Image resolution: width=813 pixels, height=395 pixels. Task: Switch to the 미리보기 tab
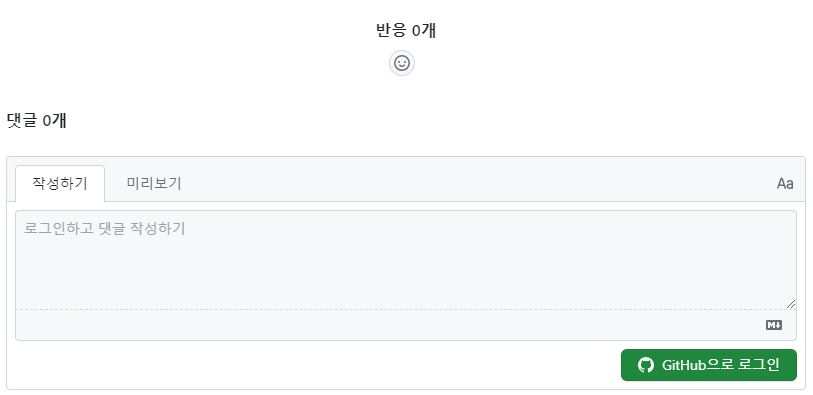(154, 184)
